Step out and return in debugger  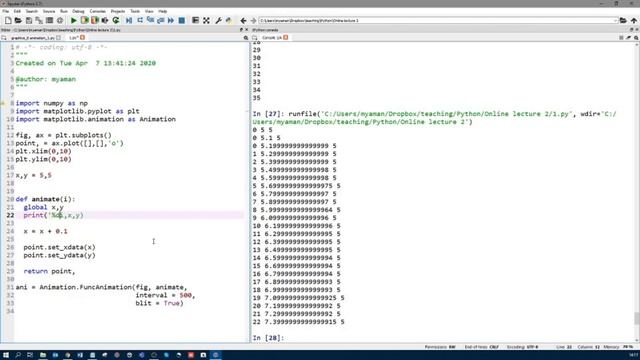(161, 20)
